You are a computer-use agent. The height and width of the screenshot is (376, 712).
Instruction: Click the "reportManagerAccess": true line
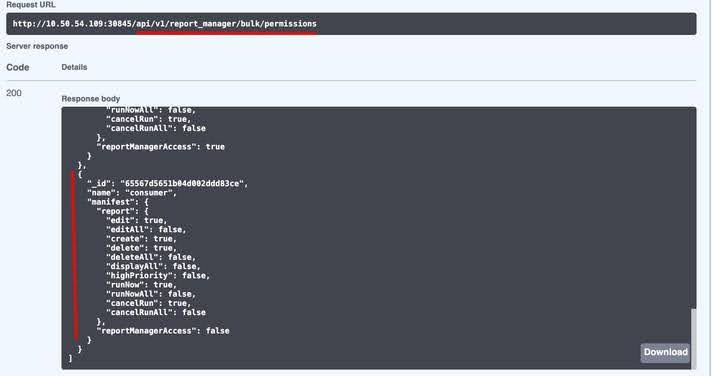coord(161,147)
